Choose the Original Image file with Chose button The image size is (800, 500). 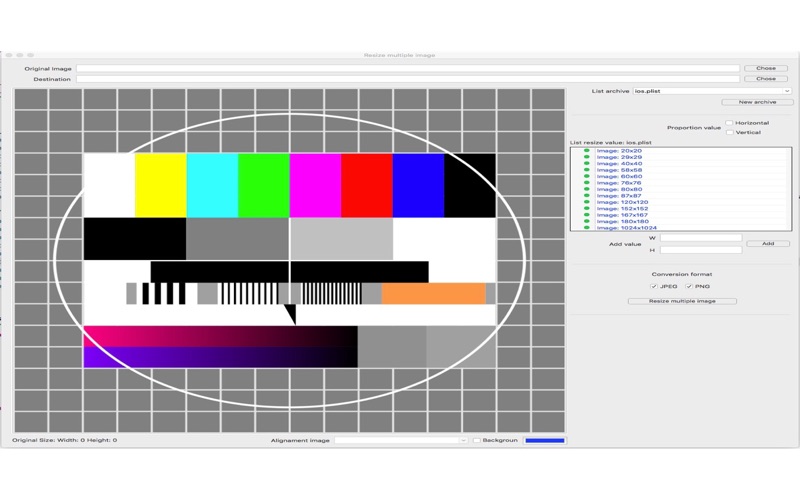click(766, 68)
